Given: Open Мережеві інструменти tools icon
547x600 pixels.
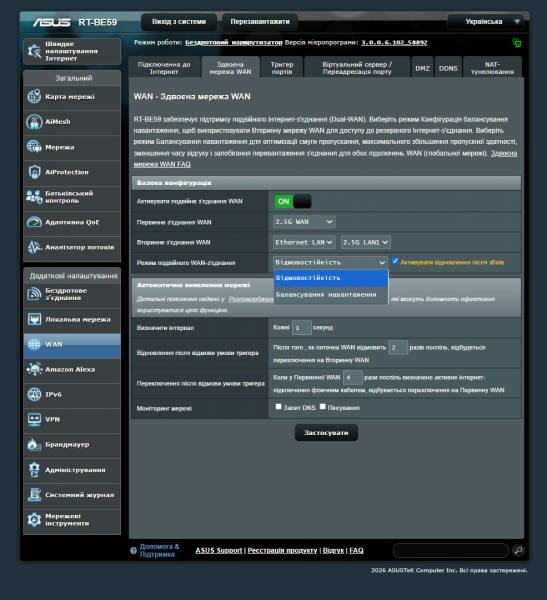Looking at the screenshot, I should (x=34, y=520).
